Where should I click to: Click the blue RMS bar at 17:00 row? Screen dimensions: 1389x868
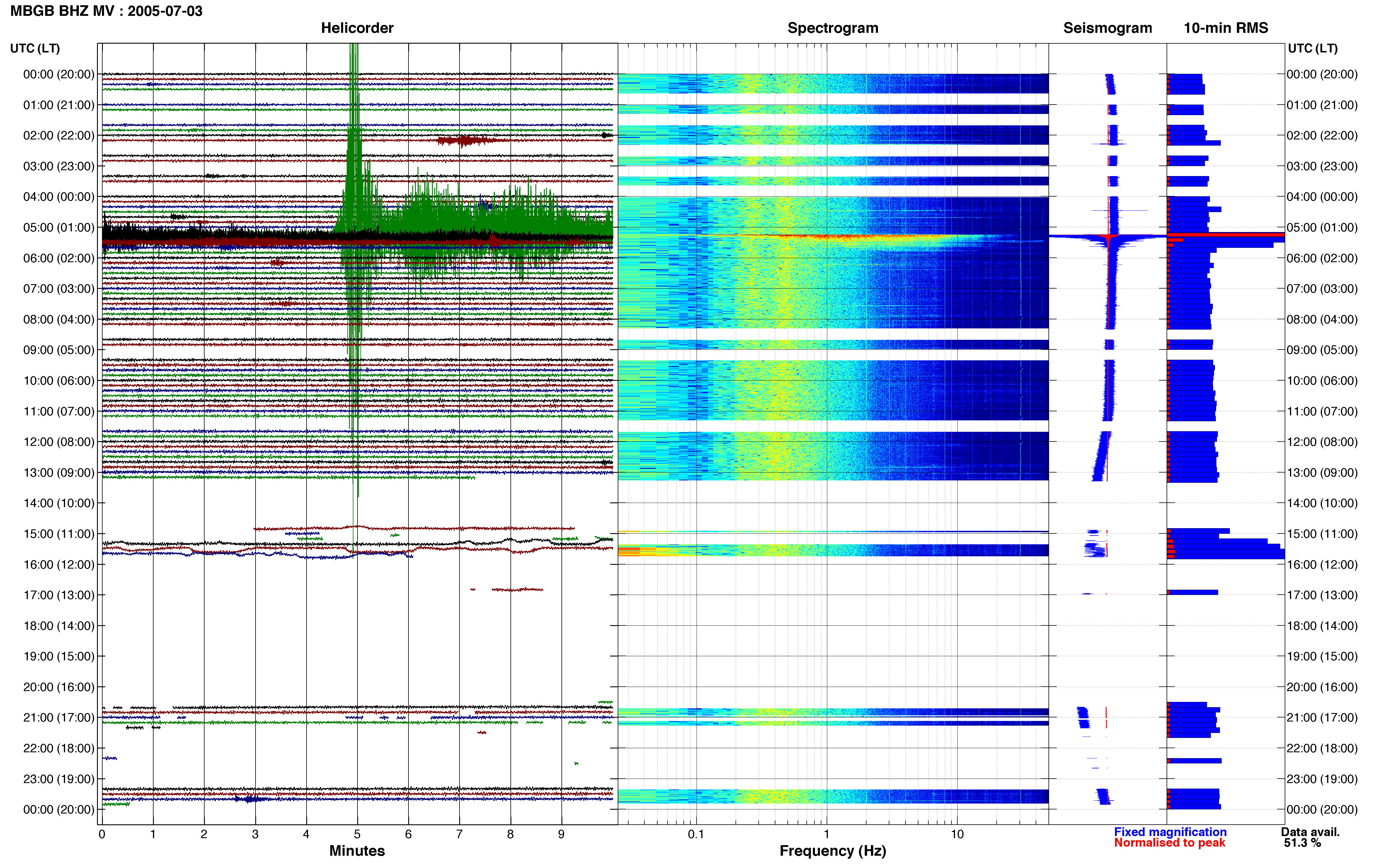pyautogui.click(x=1193, y=592)
